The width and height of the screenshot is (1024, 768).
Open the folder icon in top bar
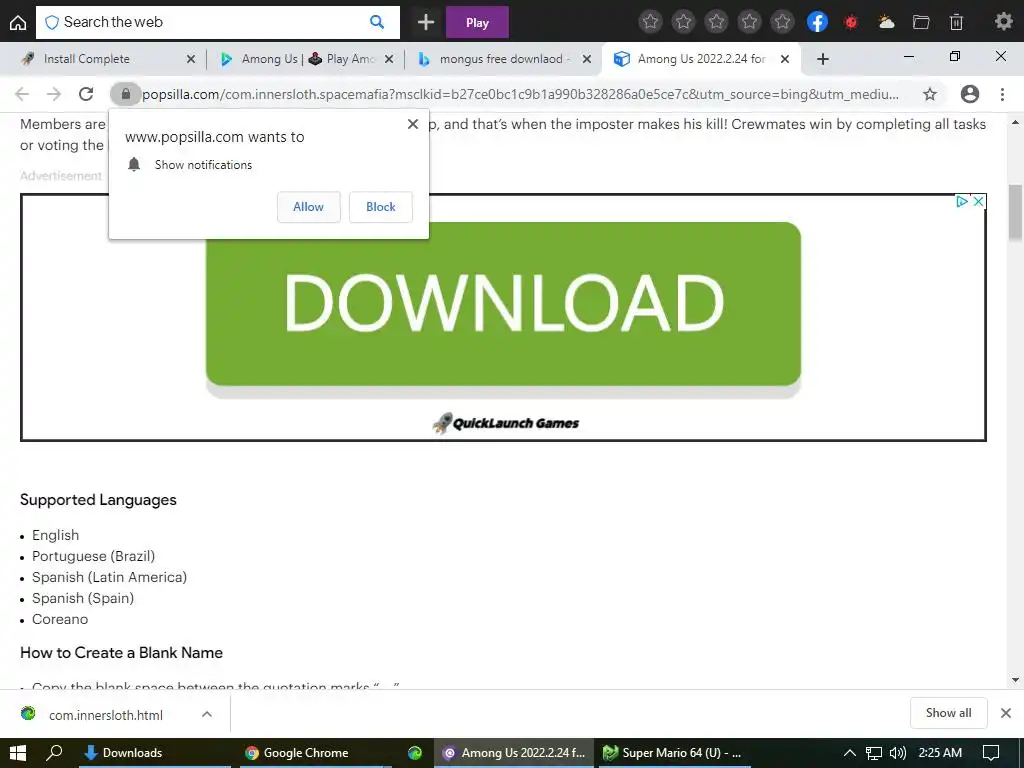(921, 22)
